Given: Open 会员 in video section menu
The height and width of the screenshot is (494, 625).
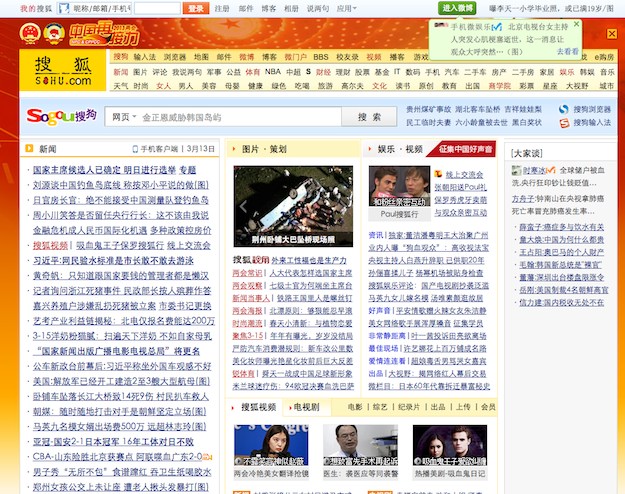Looking at the screenshot, I should click(x=488, y=407).
